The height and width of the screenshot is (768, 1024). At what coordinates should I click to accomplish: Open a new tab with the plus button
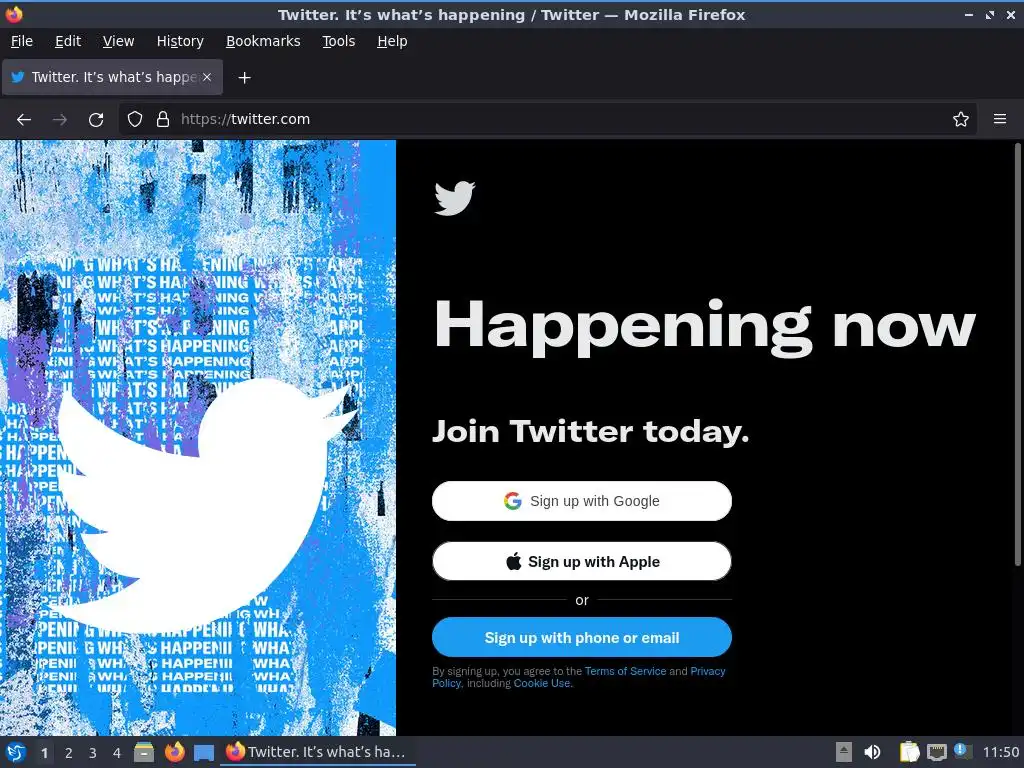244,78
